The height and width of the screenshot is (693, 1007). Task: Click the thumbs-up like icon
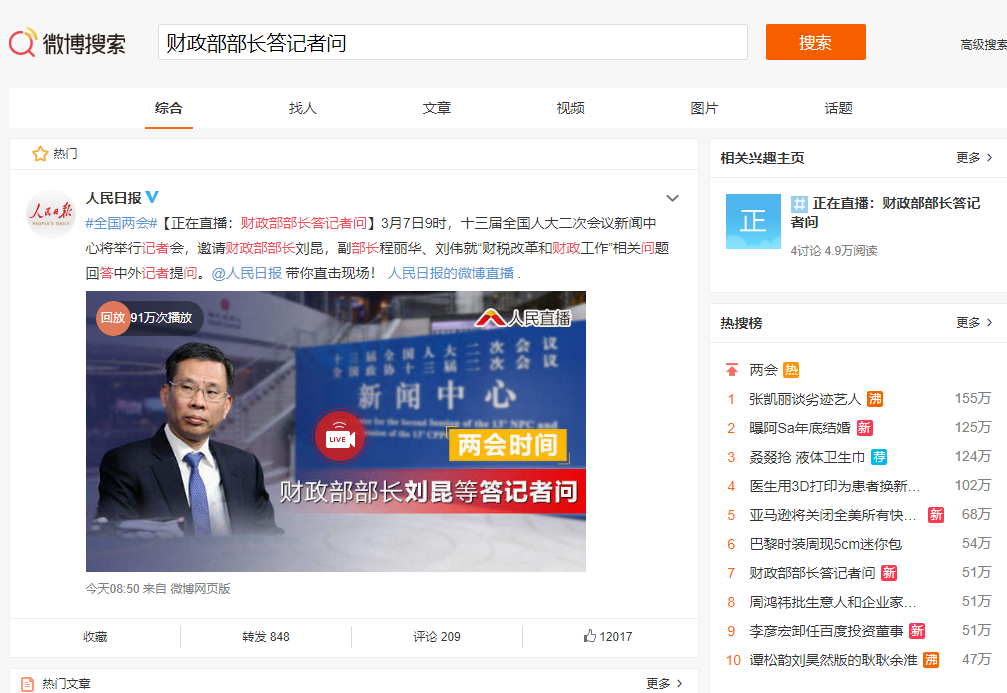coord(590,636)
